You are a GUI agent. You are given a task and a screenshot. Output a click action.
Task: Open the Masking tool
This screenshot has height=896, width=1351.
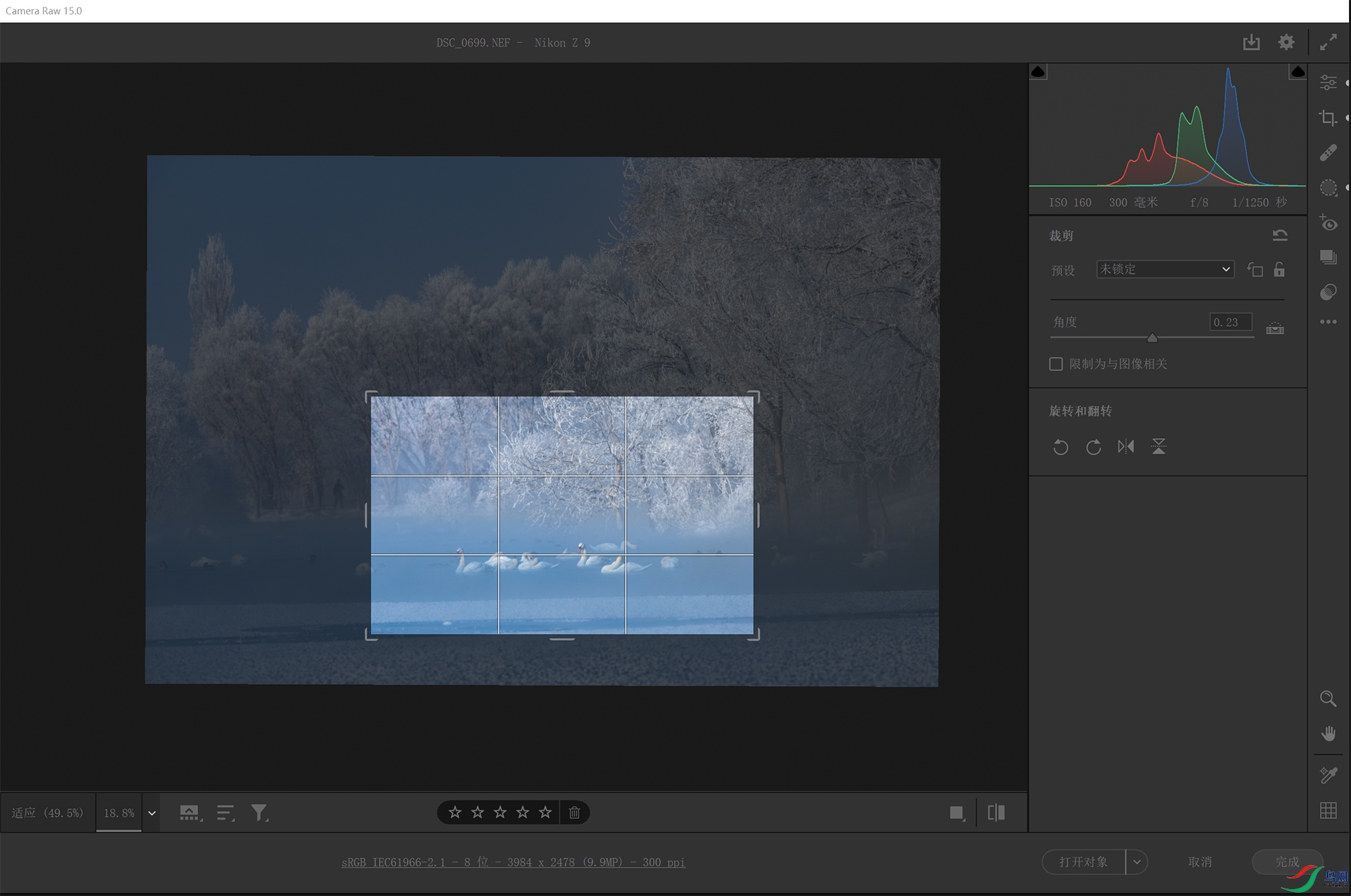coord(1328,188)
